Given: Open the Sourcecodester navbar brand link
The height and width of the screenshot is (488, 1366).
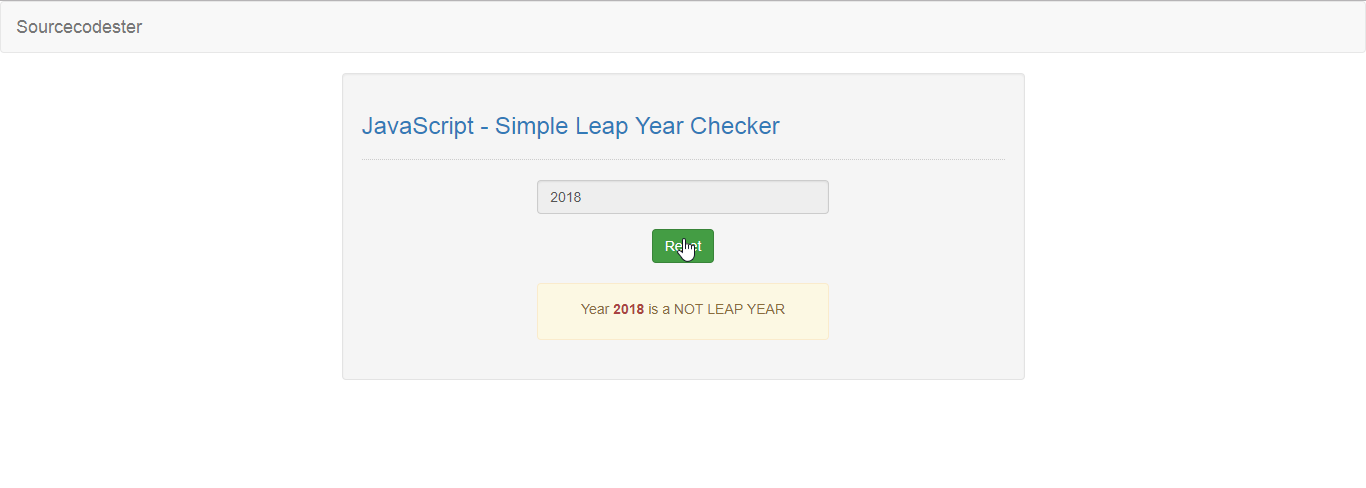Looking at the screenshot, I should pos(79,27).
